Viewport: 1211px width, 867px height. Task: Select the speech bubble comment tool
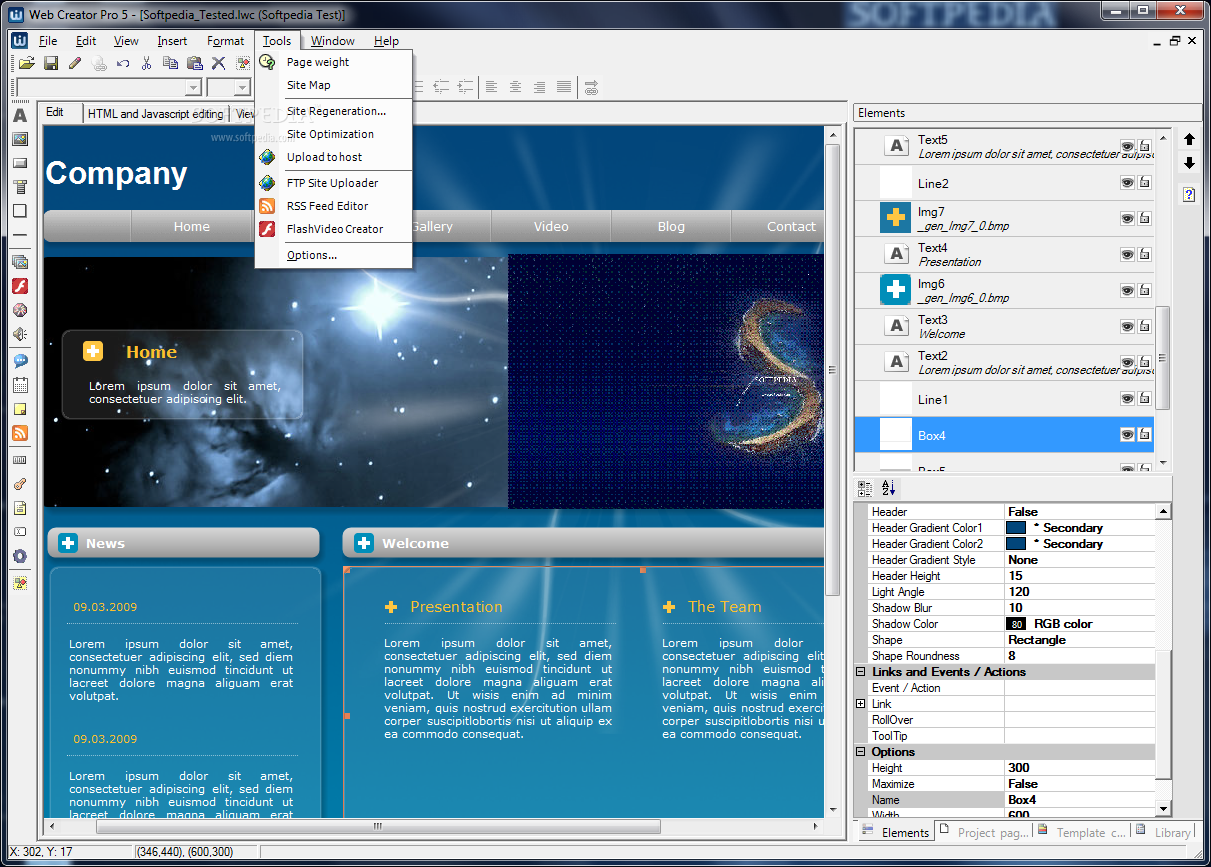(x=20, y=361)
